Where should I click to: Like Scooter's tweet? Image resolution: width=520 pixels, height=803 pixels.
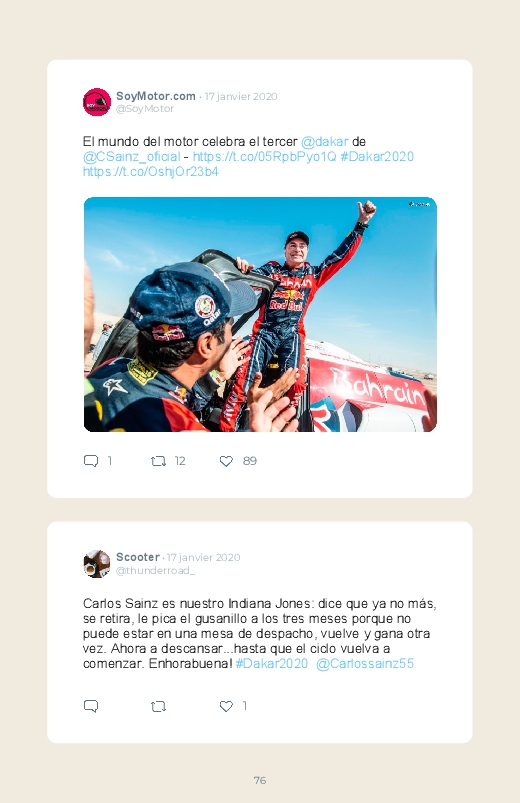[x=226, y=706]
